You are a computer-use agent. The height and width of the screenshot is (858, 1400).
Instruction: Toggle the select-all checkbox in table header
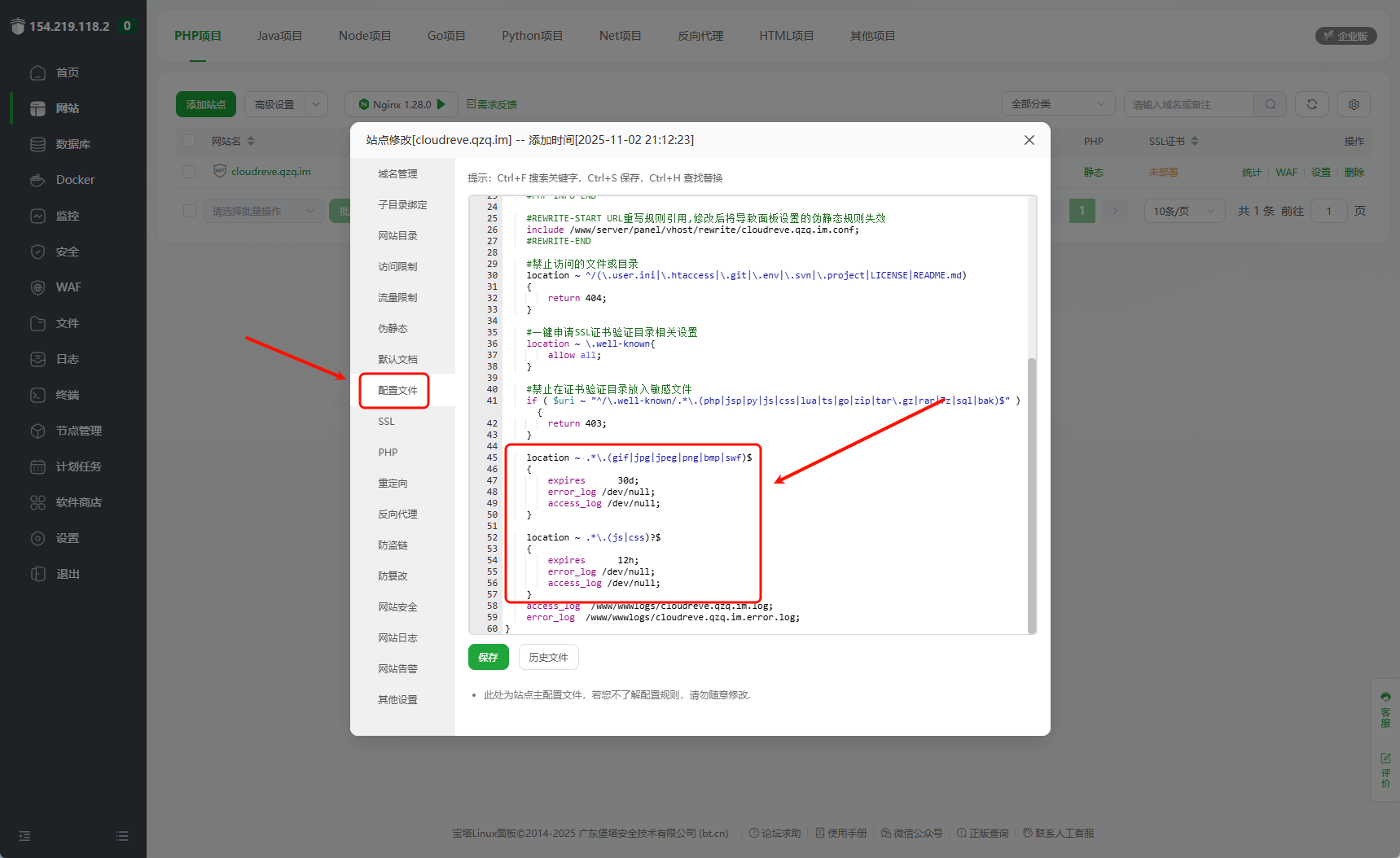pos(190,141)
